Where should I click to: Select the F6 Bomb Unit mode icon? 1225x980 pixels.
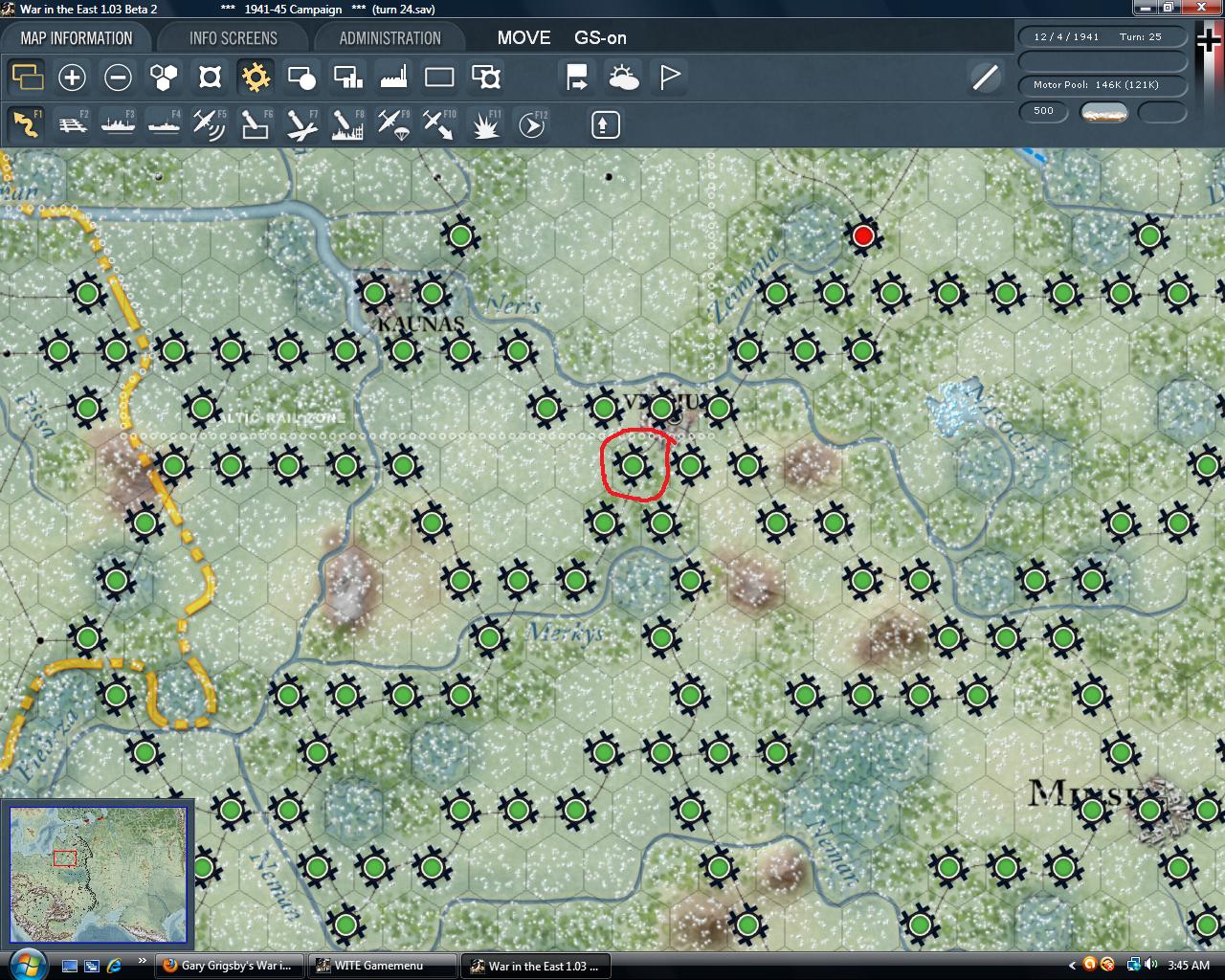pos(256,124)
